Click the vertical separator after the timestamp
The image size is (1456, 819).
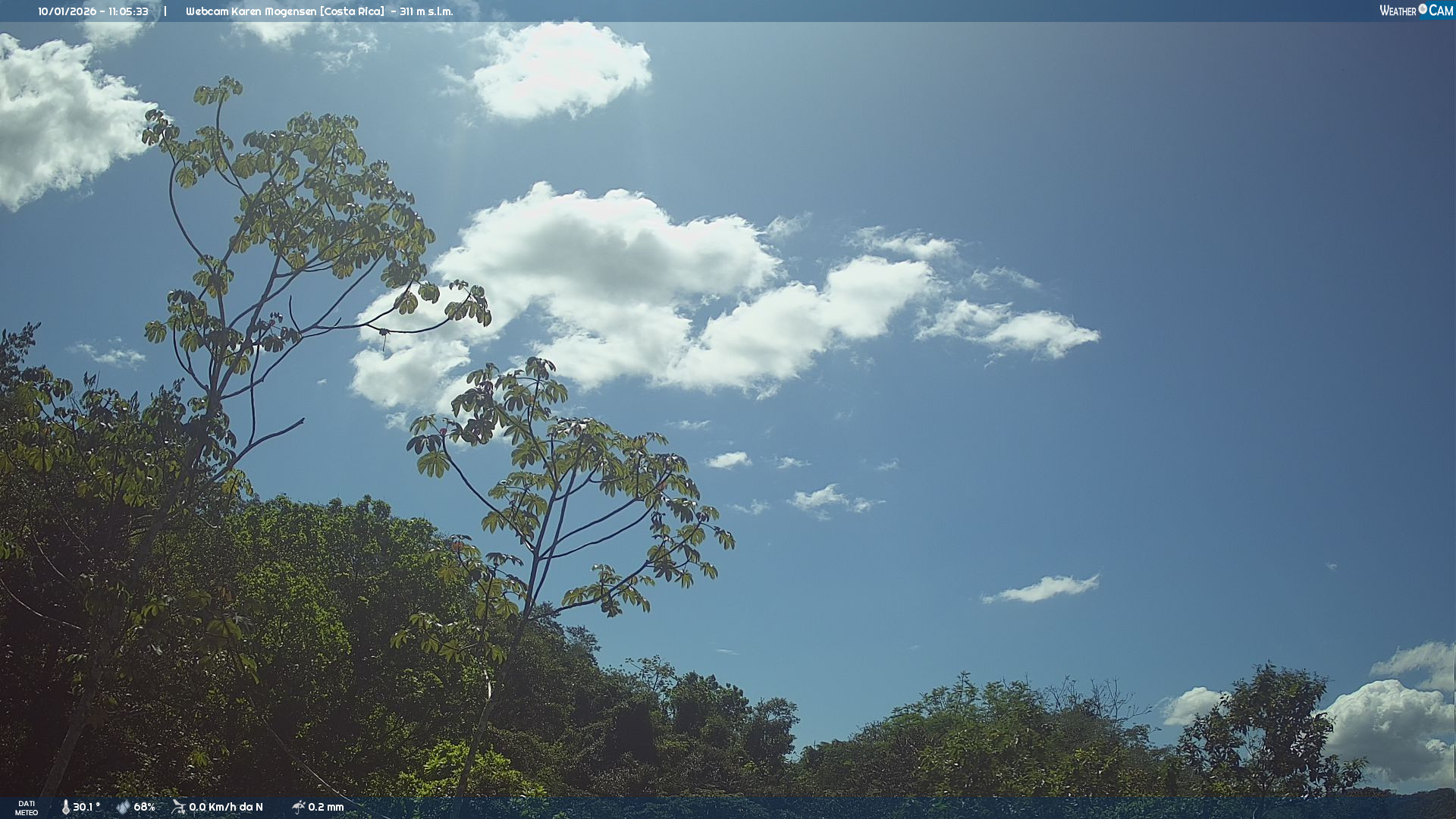[x=165, y=11]
